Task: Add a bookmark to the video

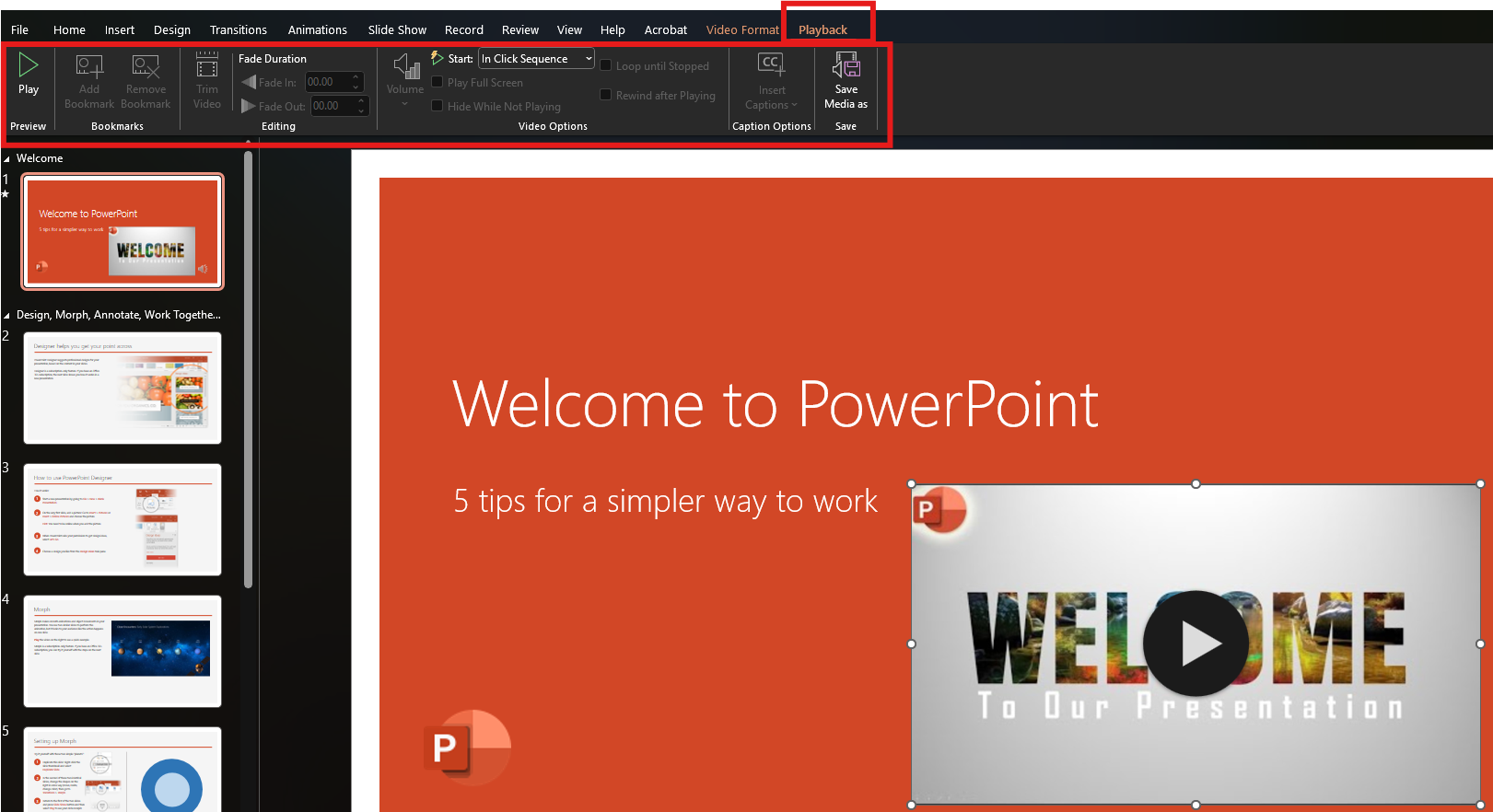Action: (89, 81)
